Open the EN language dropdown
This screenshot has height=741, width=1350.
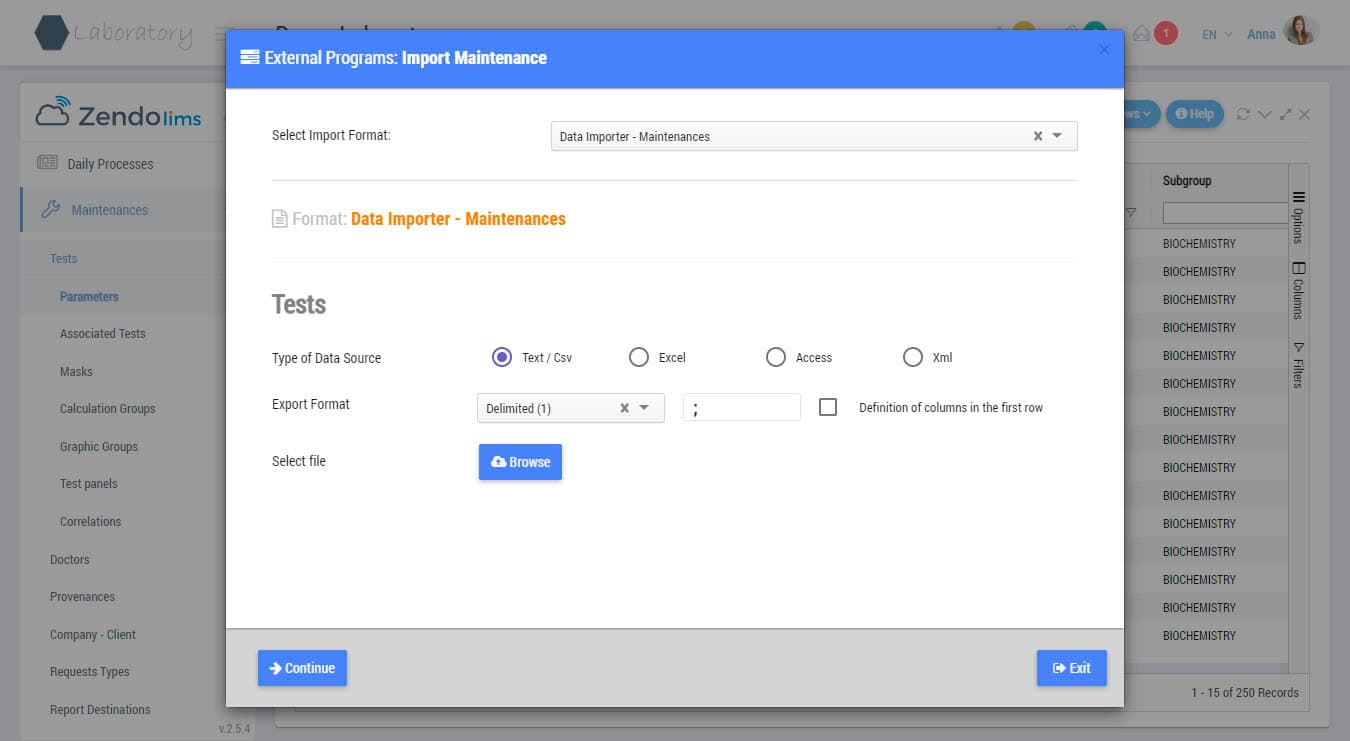(x=1216, y=34)
